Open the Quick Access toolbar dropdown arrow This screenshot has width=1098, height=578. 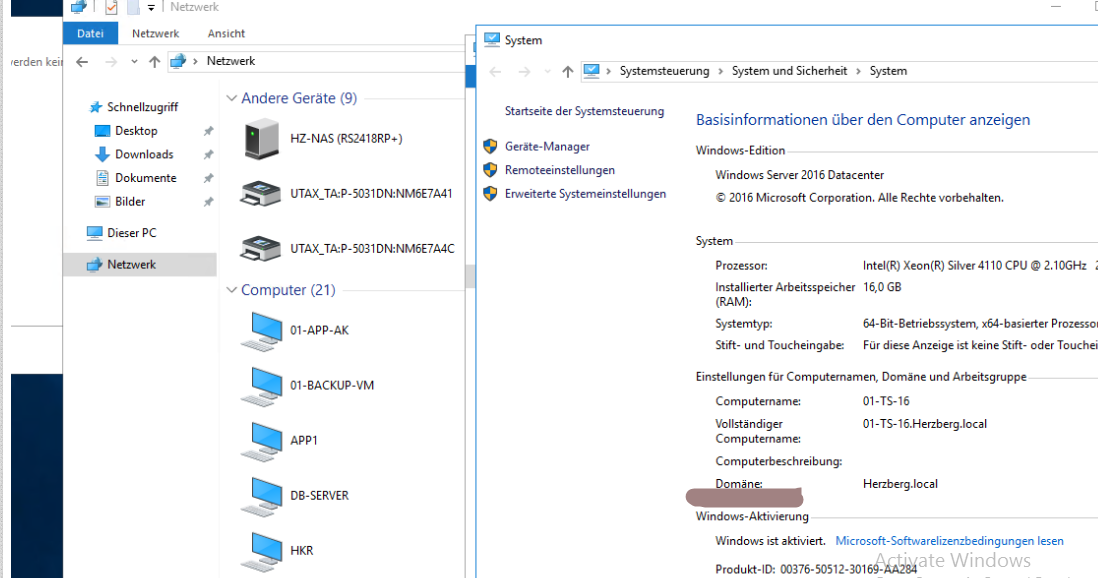[151, 8]
